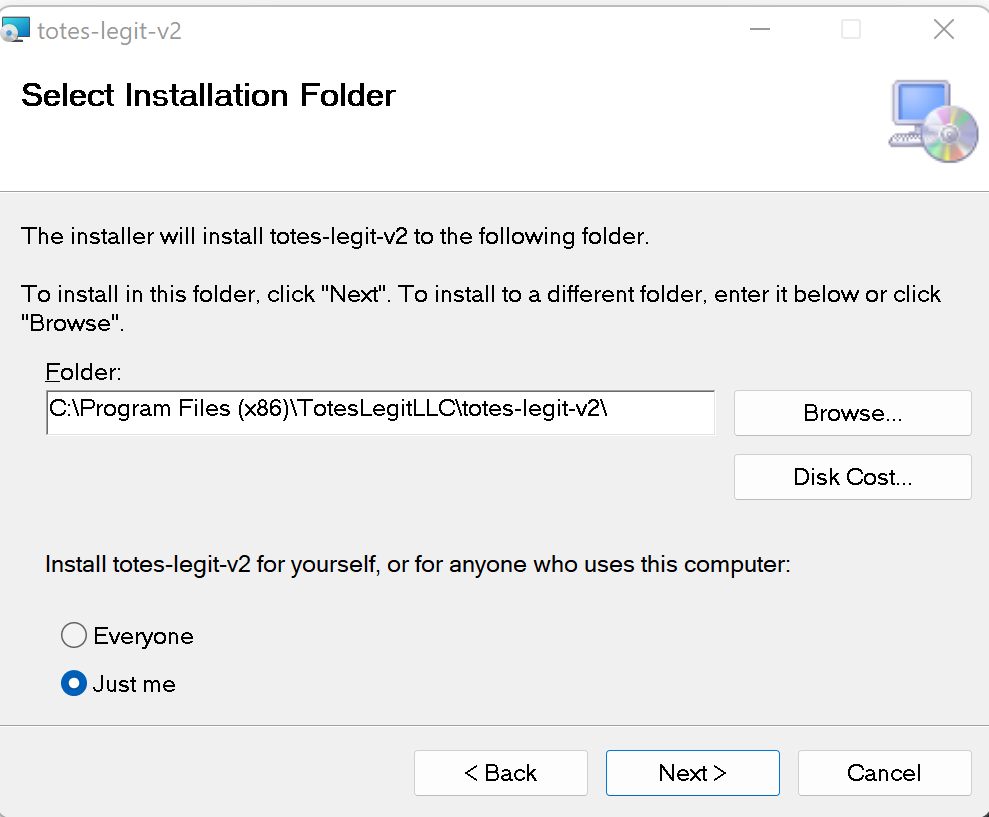Click the computer and CD graphic
The image size is (989, 817).
(x=932, y=122)
